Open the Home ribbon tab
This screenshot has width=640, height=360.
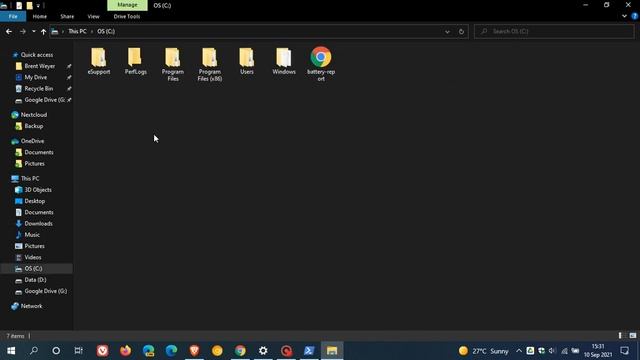(x=40, y=16)
